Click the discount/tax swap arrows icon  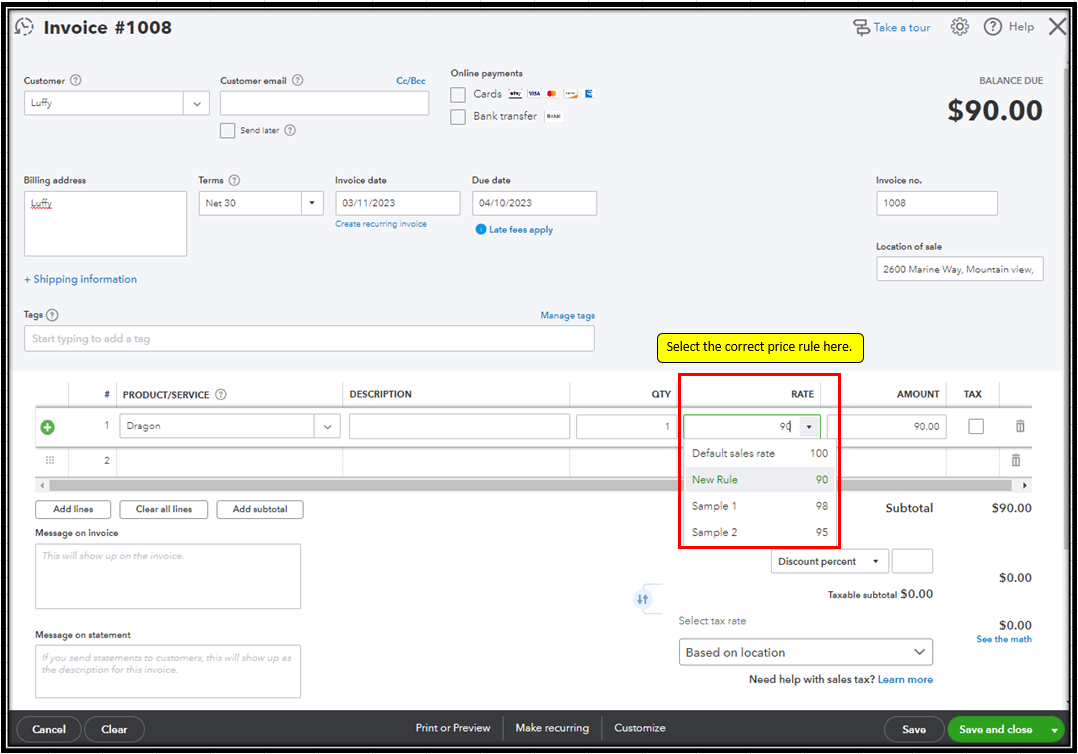coord(643,599)
